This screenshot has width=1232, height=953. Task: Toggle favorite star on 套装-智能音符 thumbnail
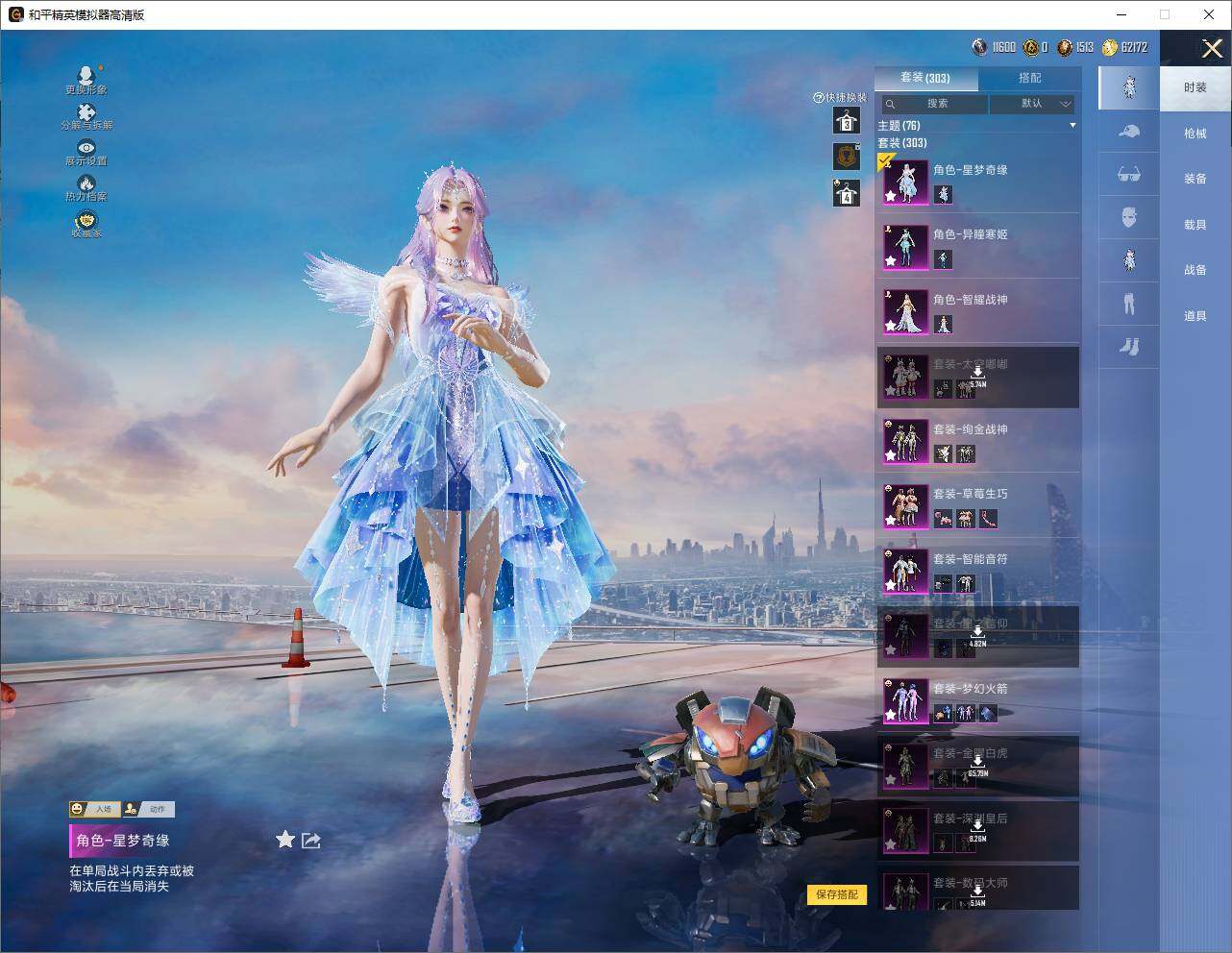tap(891, 585)
